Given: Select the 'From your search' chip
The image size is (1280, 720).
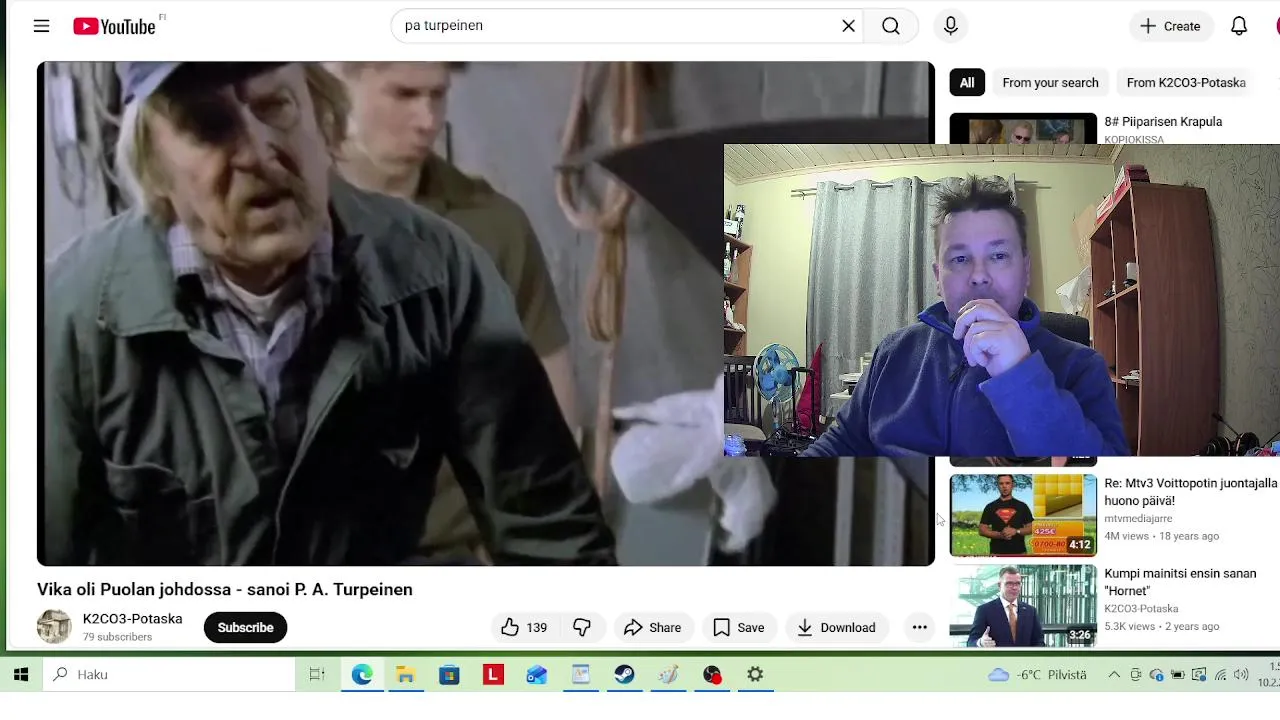Looking at the screenshot, I should click(1050, 83).
